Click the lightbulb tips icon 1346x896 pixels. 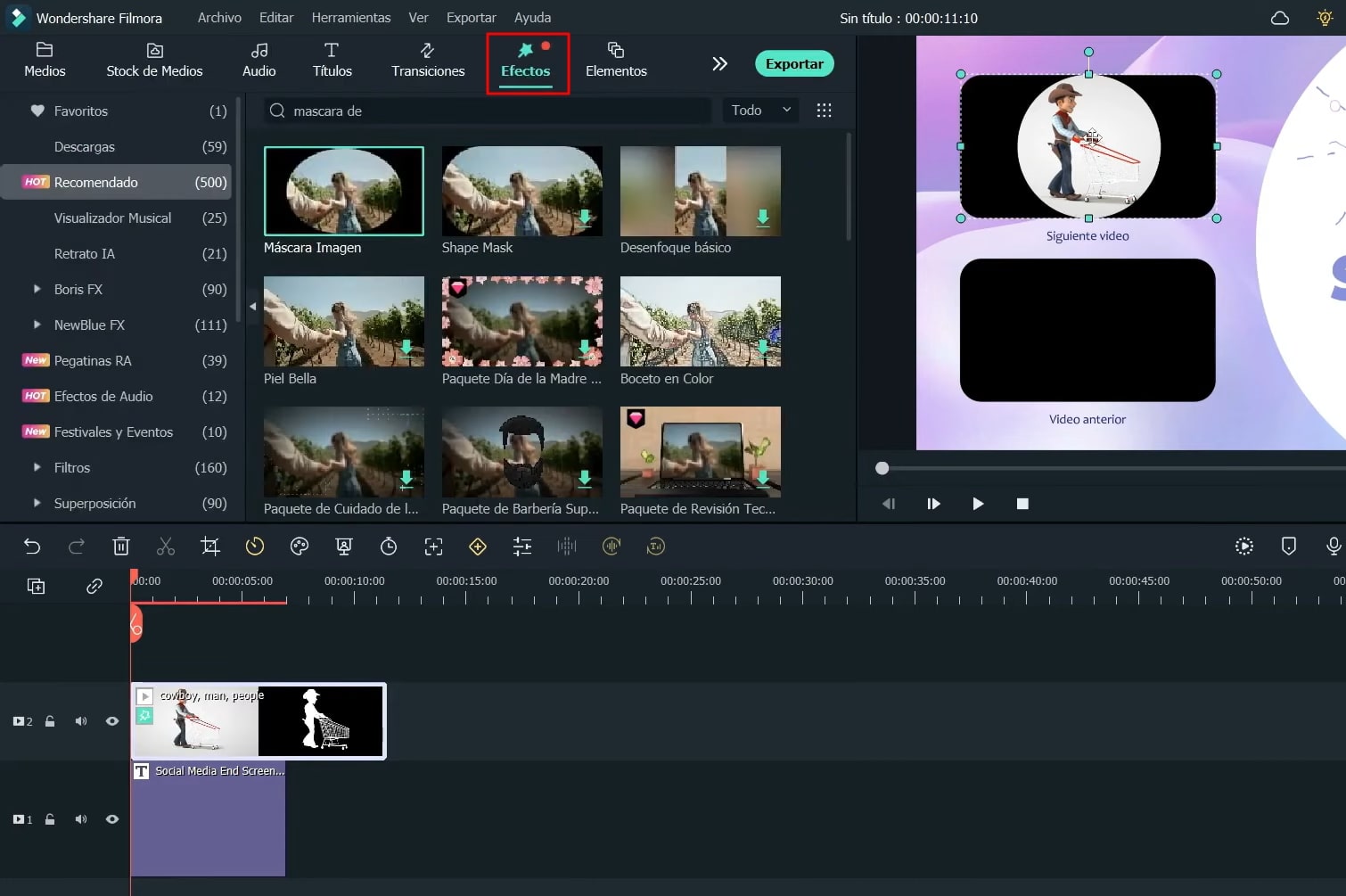pyautogui.click(x=1325, y=18)
